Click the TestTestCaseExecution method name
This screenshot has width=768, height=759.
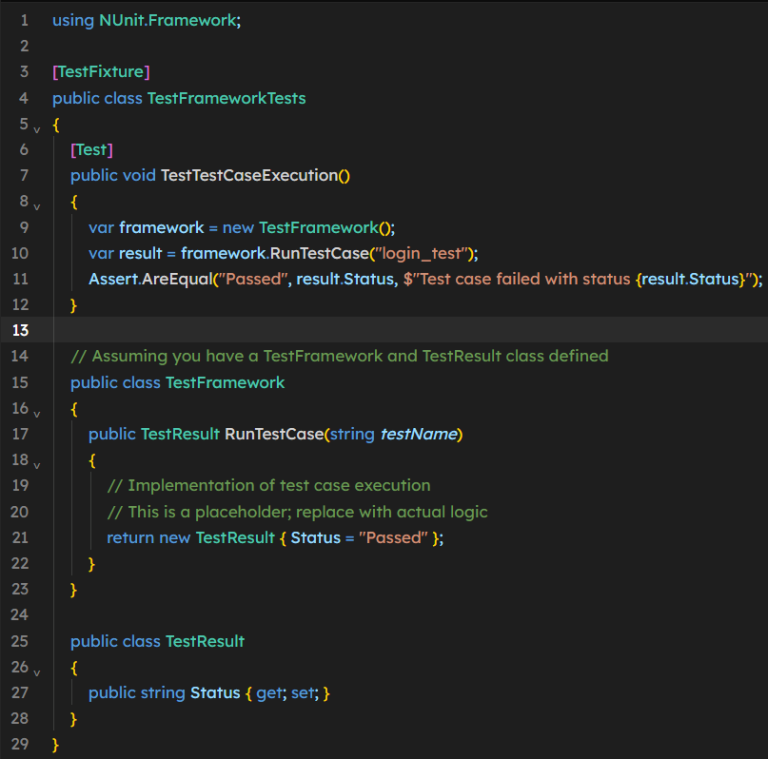pyautogui.click(x=249, y=175)
